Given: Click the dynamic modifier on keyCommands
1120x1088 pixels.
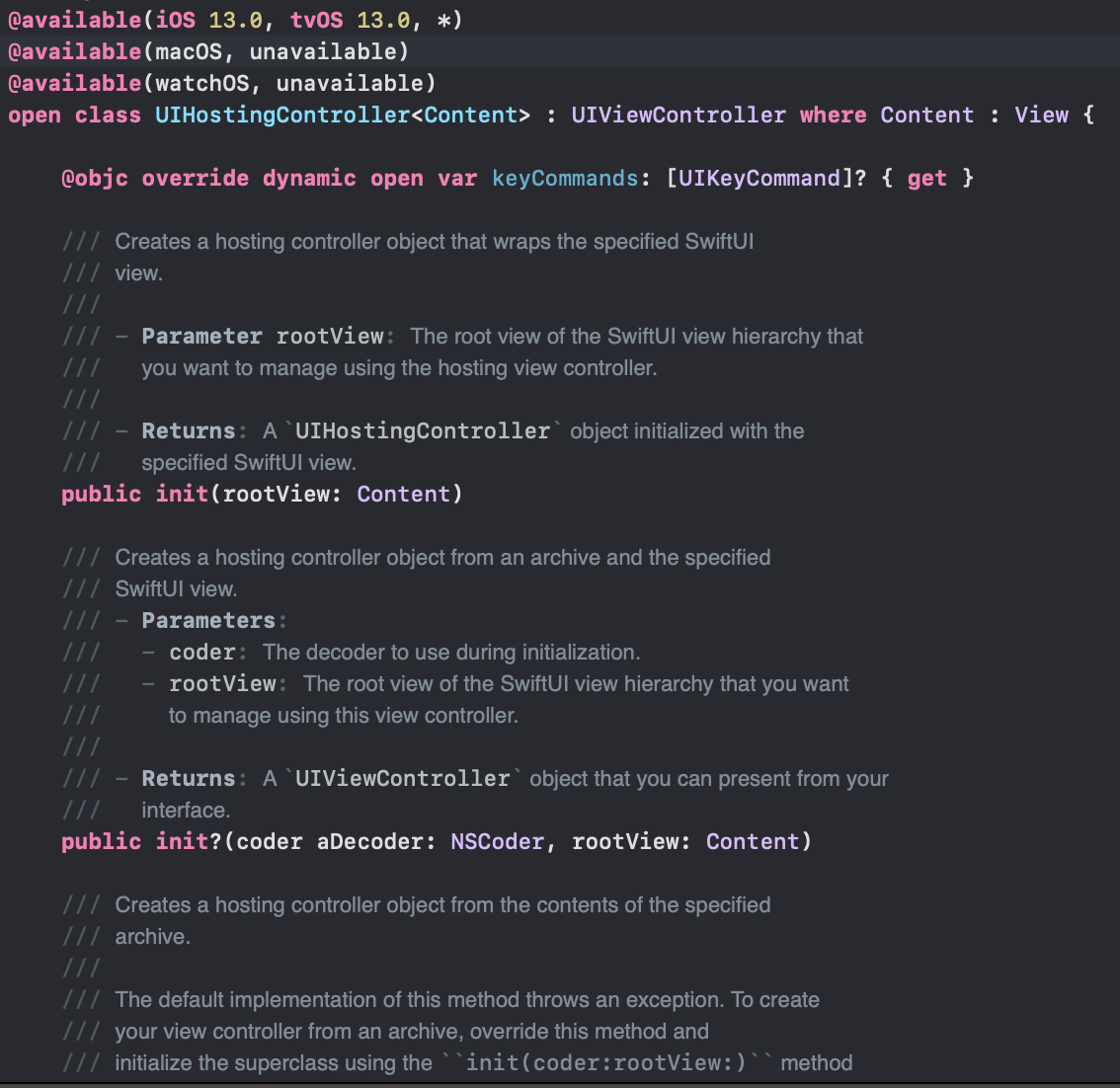Looking at the screenshot, I should [309, 178].
